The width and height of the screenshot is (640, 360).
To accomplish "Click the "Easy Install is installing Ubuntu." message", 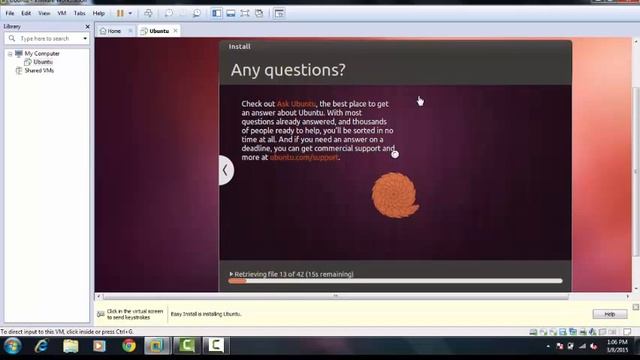I will pyautogui.click(x=206, y=314).
